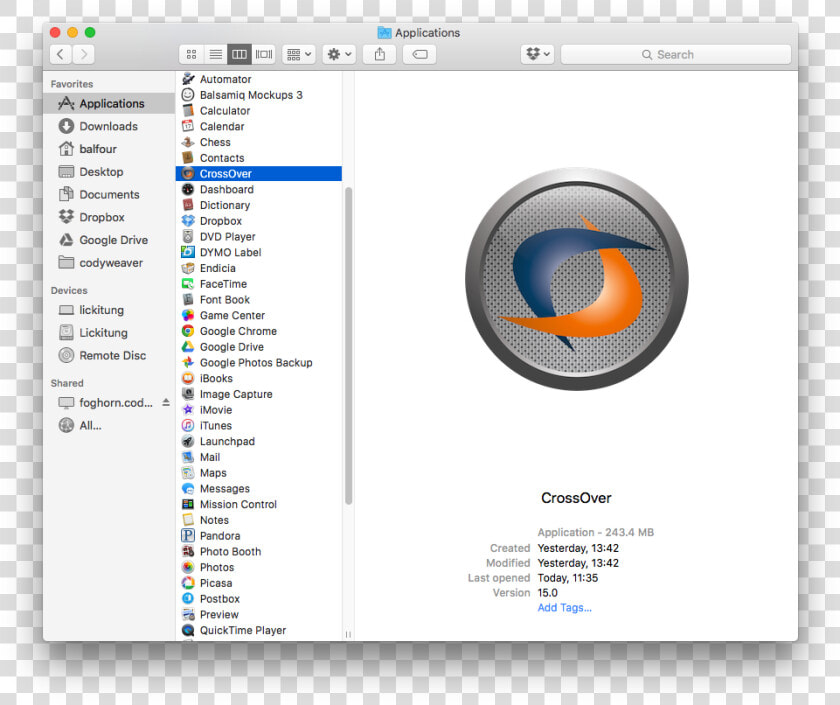Image resolution: width=840 pixels, height=705 pixels.
Task: Select the Dashboard app icon
Action: coord(188,189)
